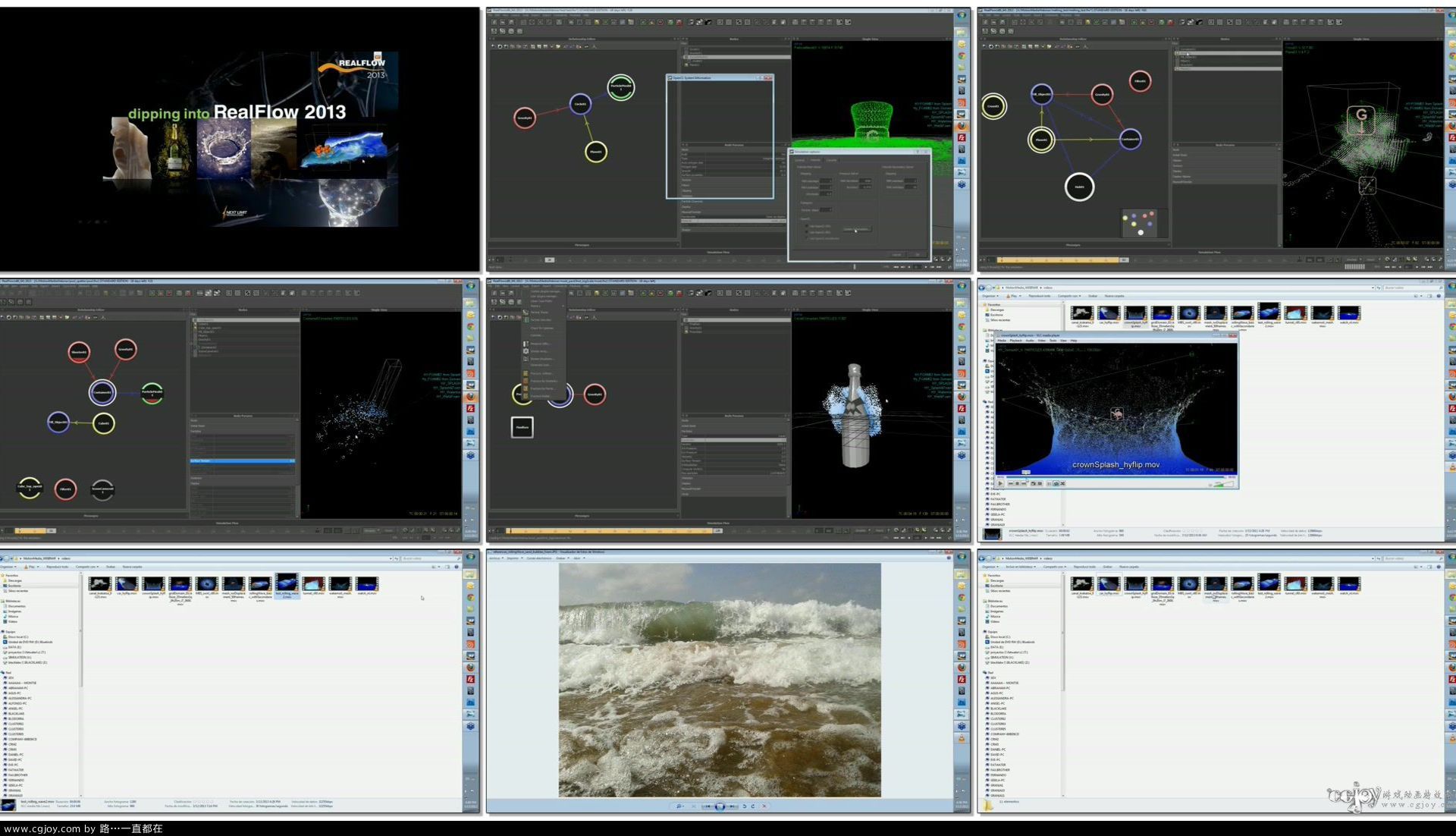Play the video in VLC media player
The height and width of the screenshot is (836, 1456).
[x=1000, y=483]
